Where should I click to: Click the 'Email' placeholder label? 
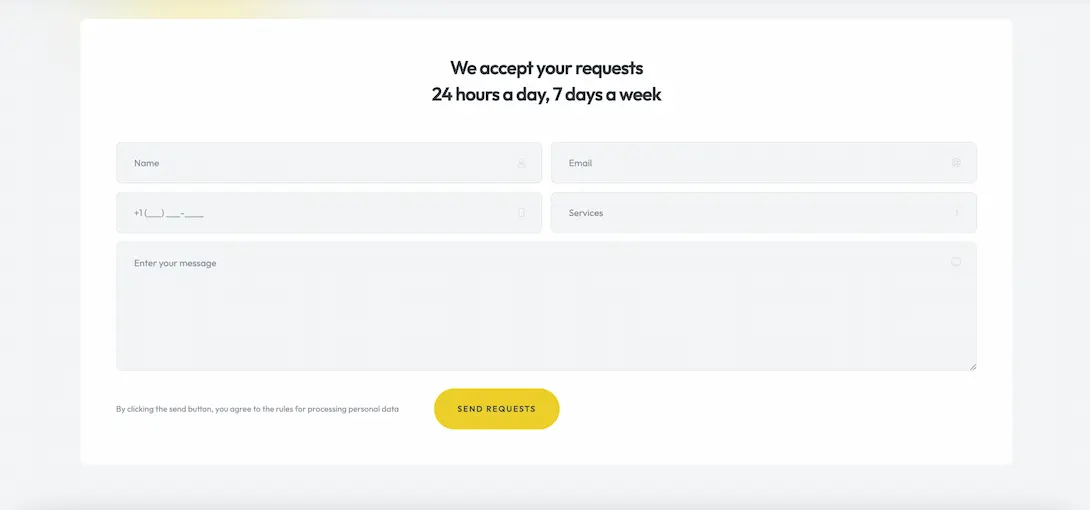[580, 163]
